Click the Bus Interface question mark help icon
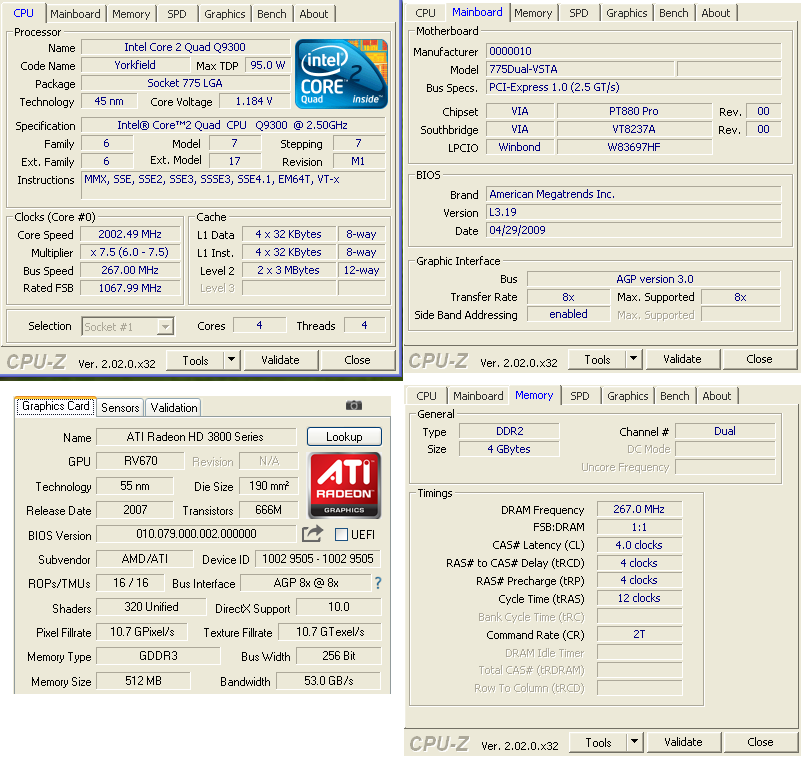802x757 pixels. [x=378, y=583]
